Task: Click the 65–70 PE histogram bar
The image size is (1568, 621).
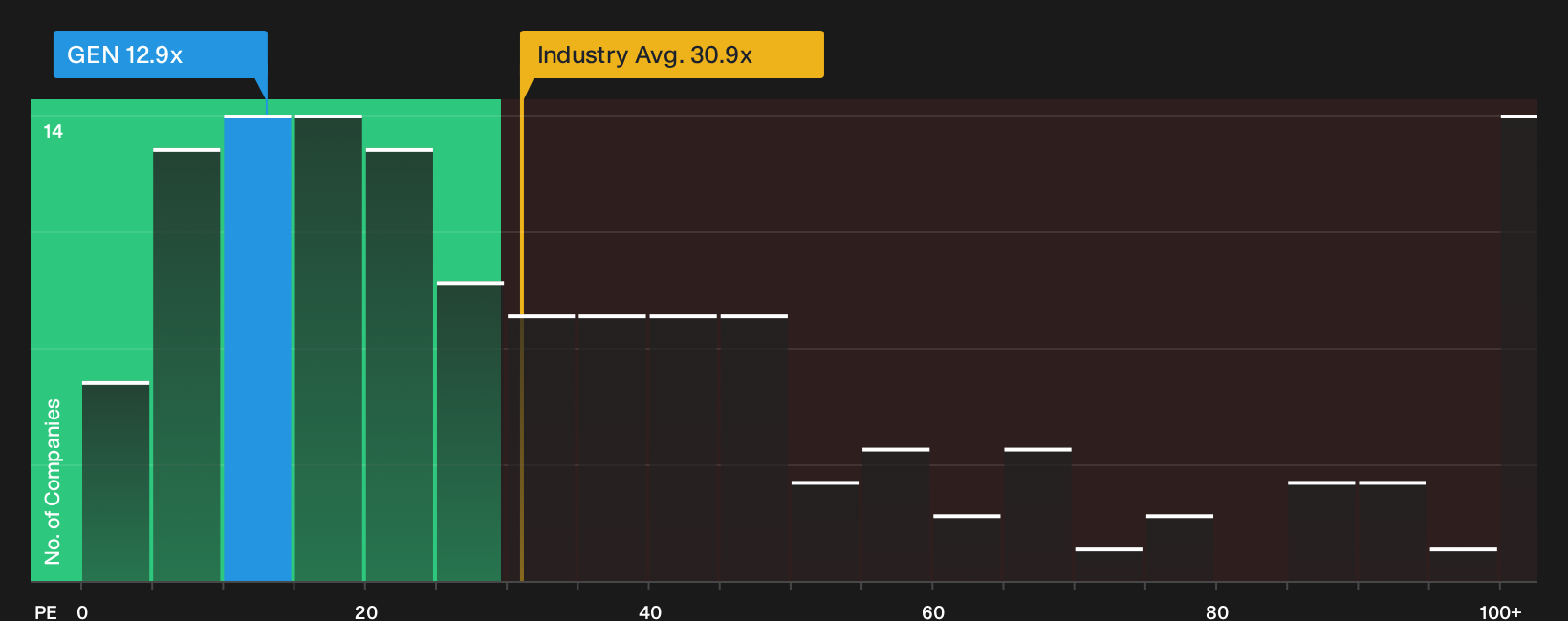Action: [1037, 515]
